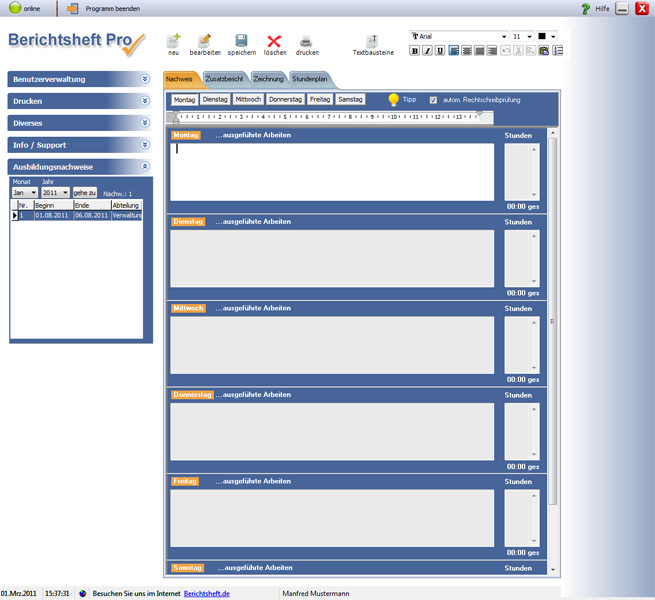Jump to the Dienstag day button
655x600 pixels.
(215, 99)
